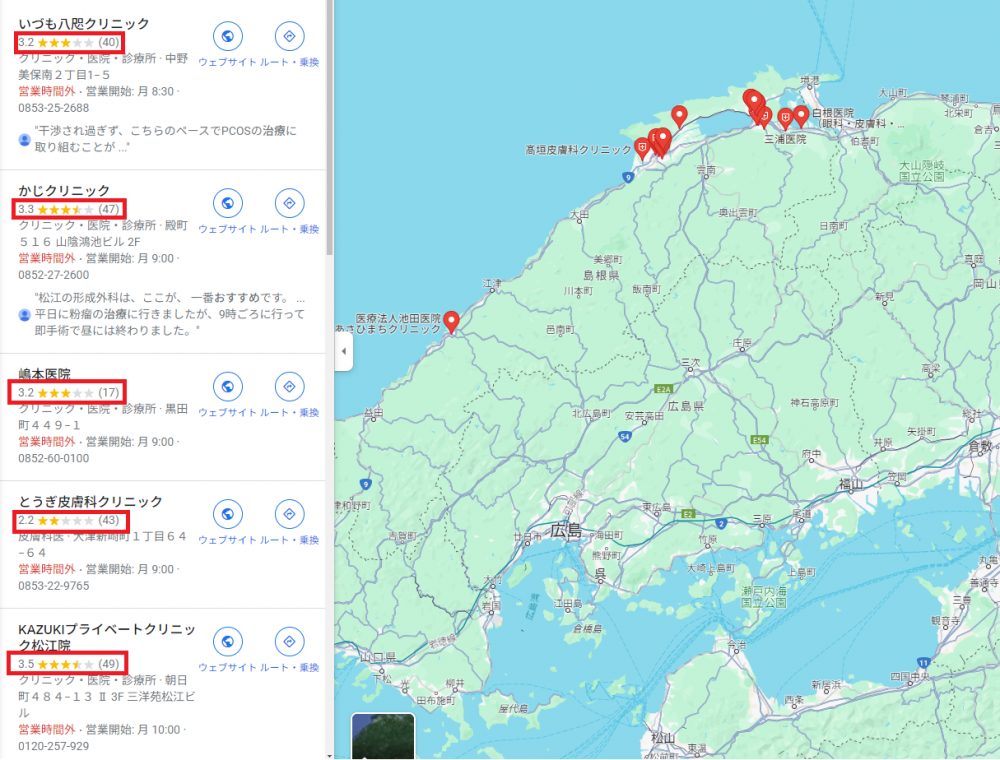Click route 9 highway shield near 大田 coast

point(628,177)
